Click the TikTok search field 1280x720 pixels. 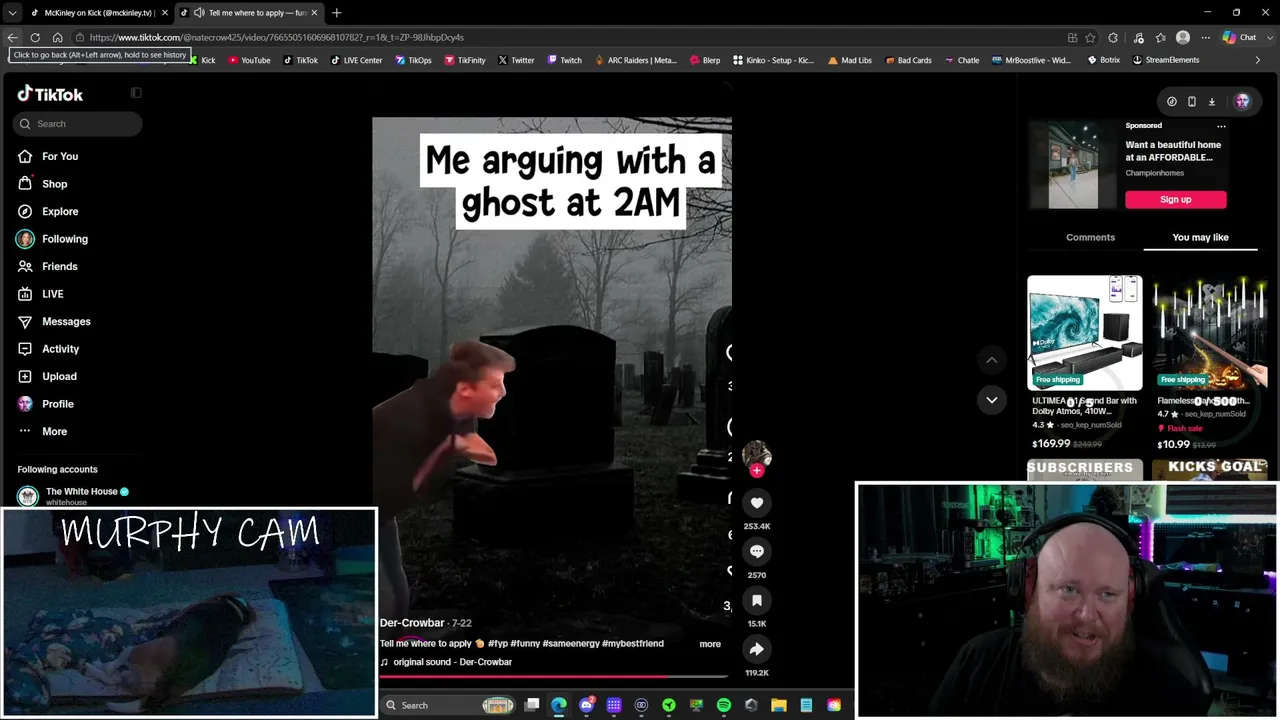point(78,124)
